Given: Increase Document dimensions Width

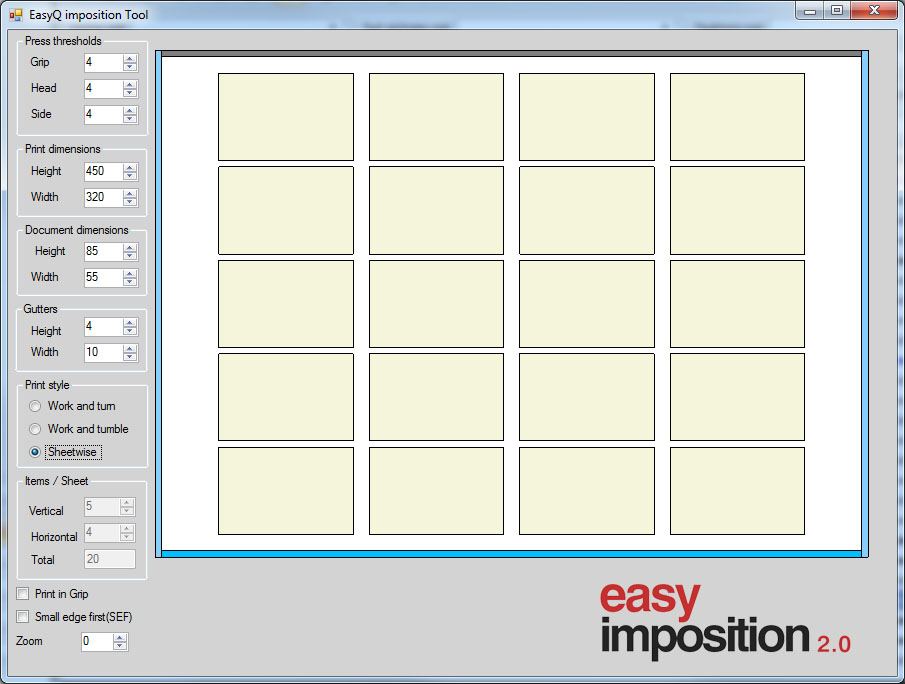Looking at the screenshot, I should [x=130, y=274].
